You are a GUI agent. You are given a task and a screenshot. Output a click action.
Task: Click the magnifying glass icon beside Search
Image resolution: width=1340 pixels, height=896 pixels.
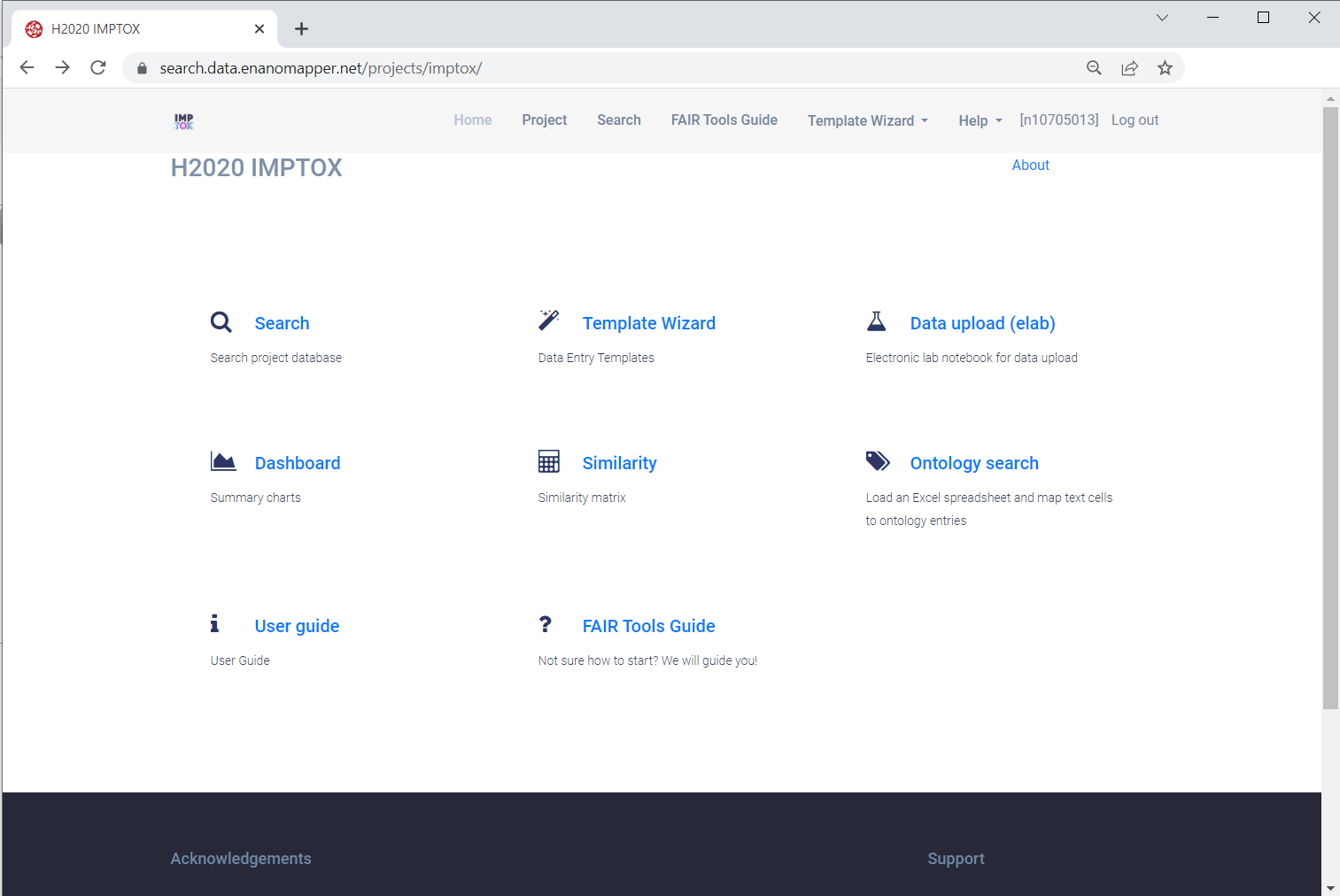pos(221,322)
